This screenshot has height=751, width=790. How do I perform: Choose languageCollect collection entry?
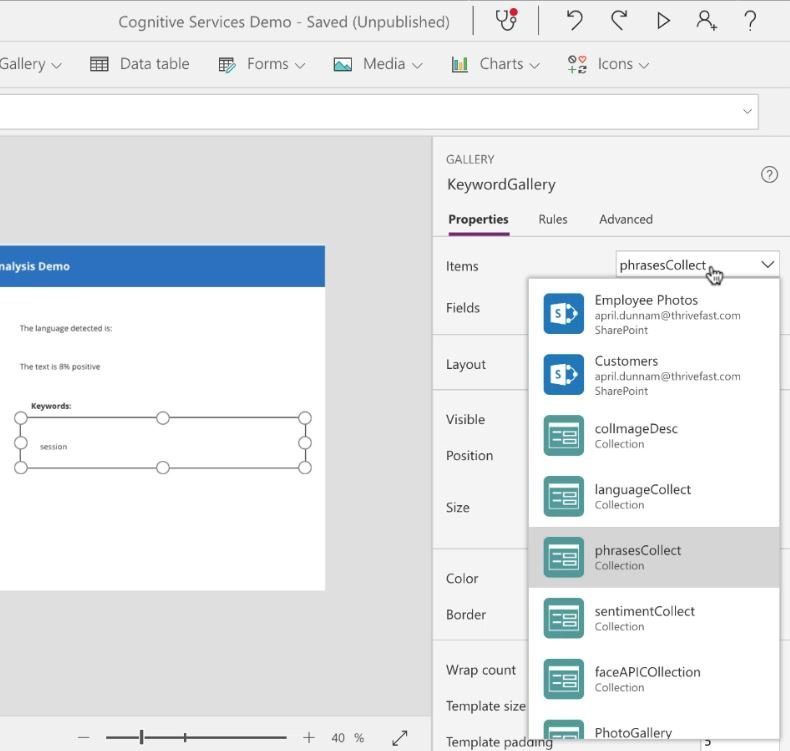(x=654, y=497)
